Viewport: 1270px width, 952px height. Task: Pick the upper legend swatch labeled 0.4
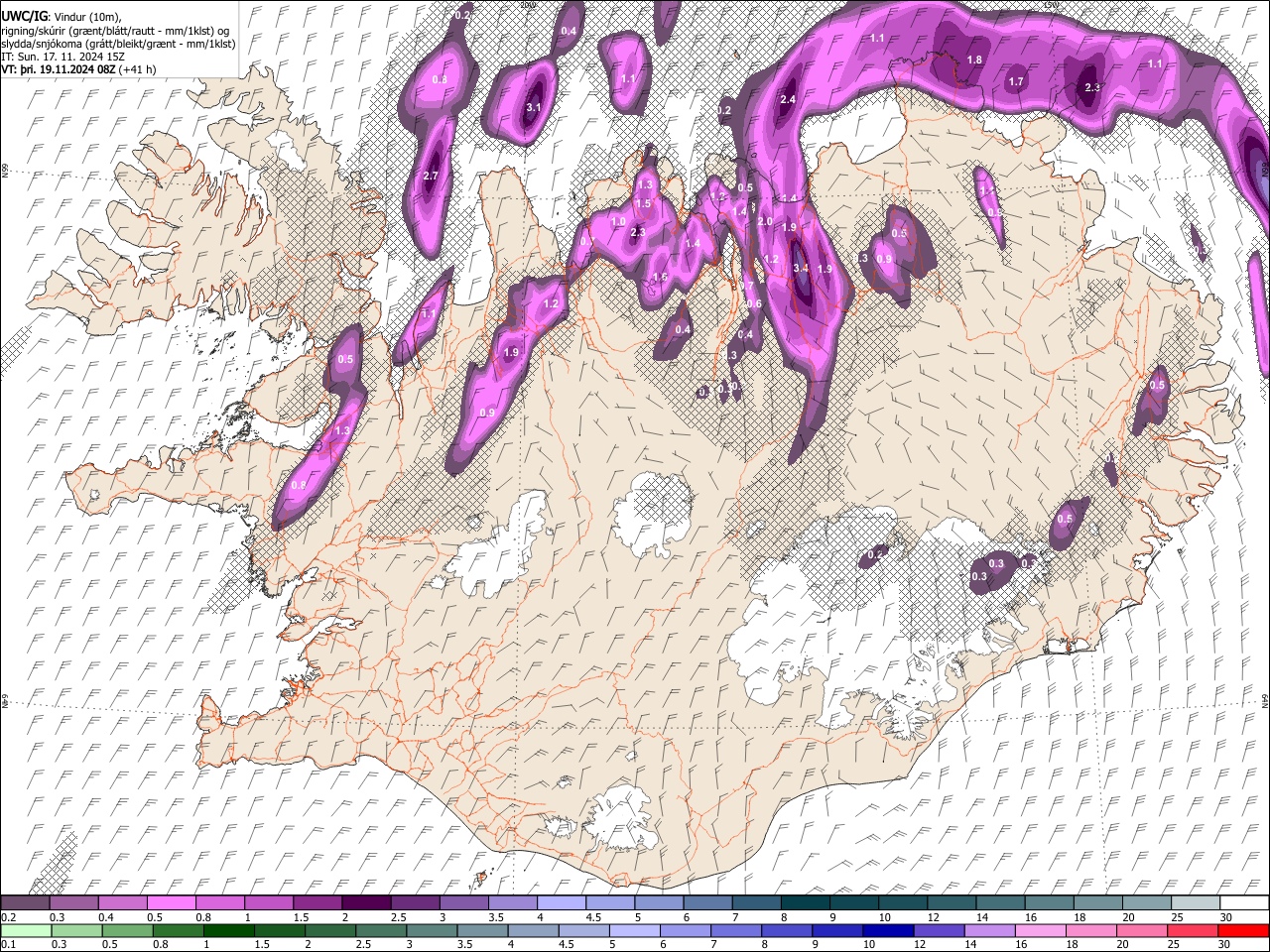click(x=122, y=902)
